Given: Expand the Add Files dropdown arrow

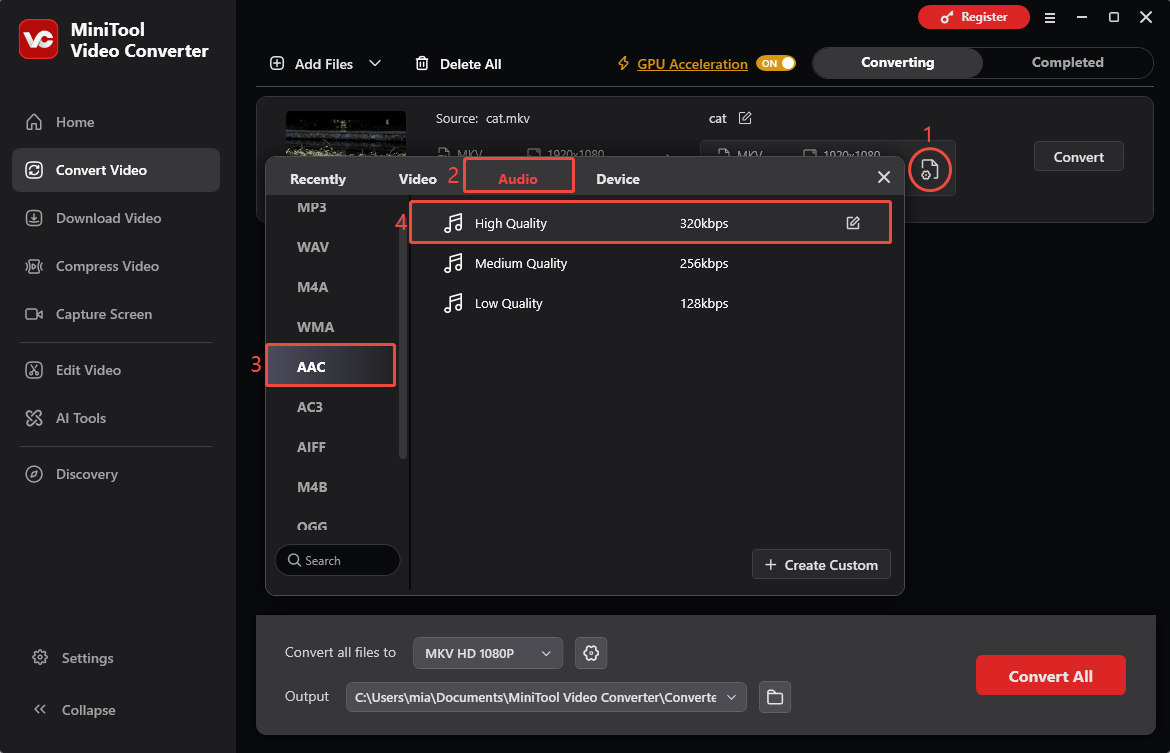Looking at the screenshot, I should (x=375, y=63).
